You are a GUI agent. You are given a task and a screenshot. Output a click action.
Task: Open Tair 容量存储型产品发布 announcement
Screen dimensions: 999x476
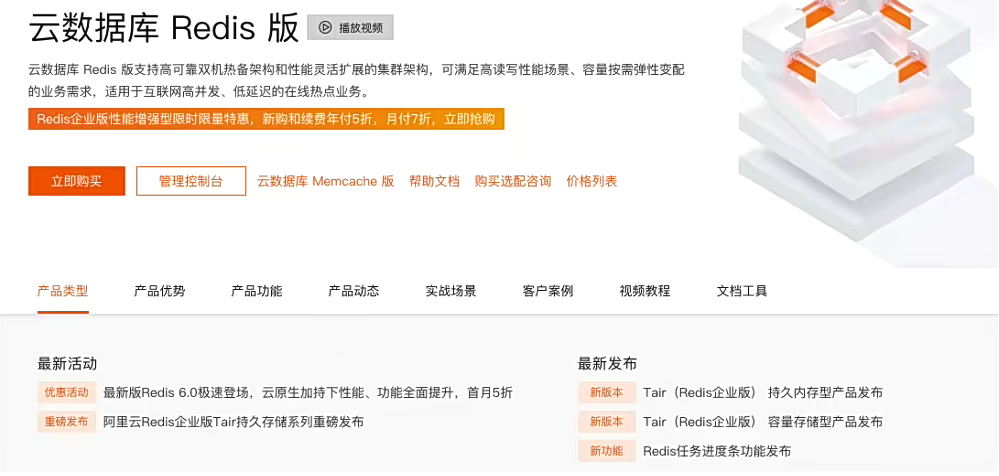click(763, 422)
